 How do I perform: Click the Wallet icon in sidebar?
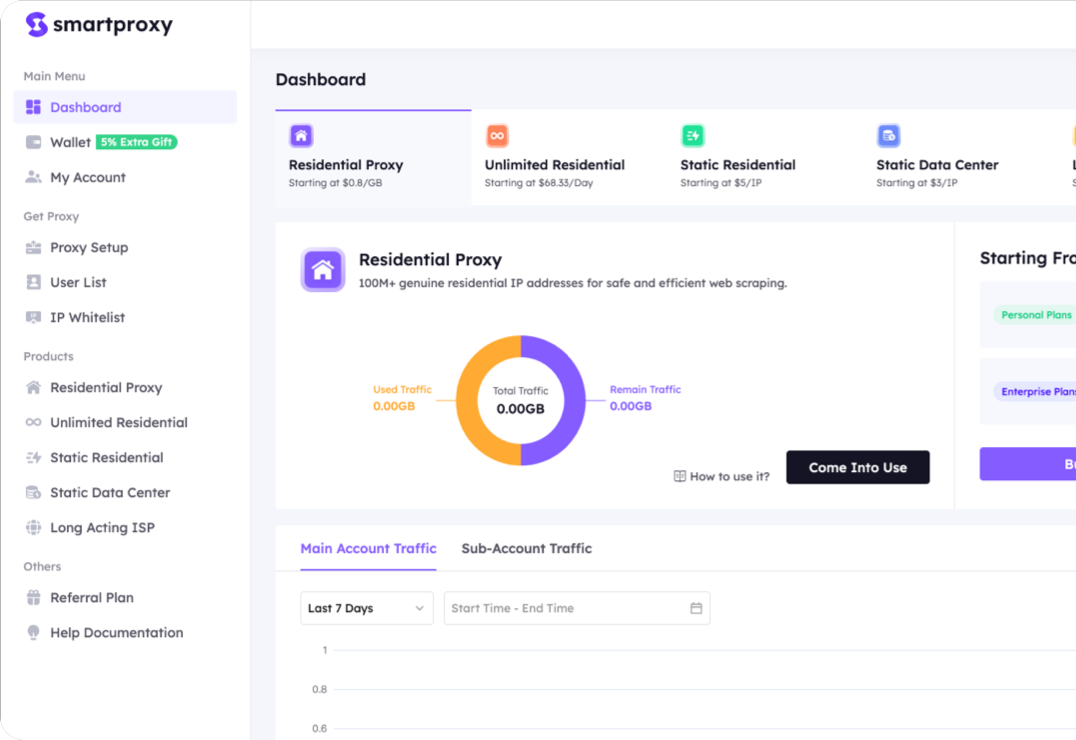click(33, 143)
